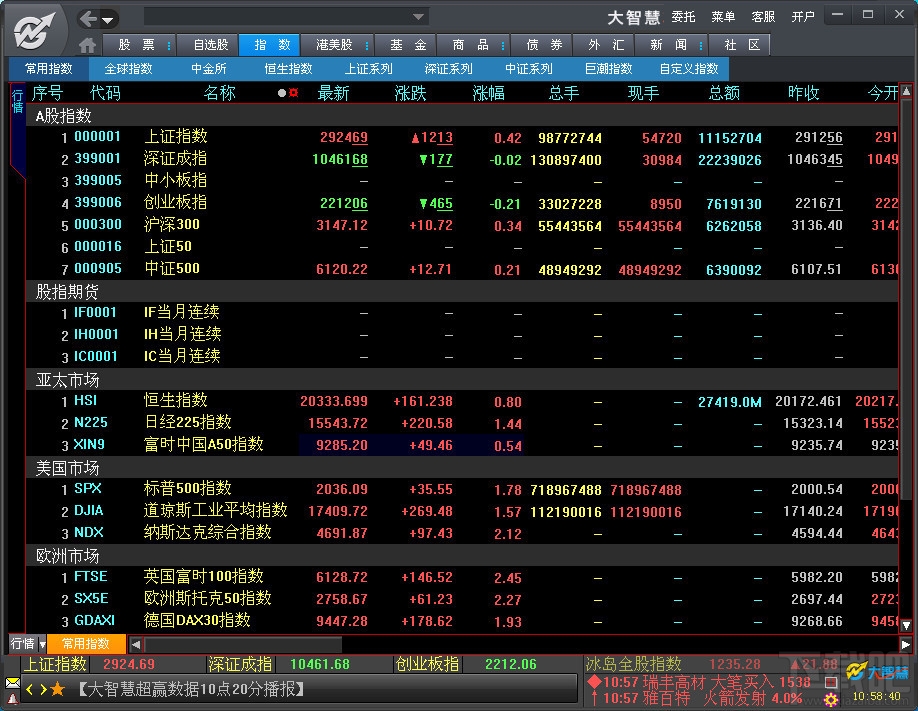This screenshot has width=918, height=711.
Task: Select the 富时中国A50指数 row
Action: (462, 445)
